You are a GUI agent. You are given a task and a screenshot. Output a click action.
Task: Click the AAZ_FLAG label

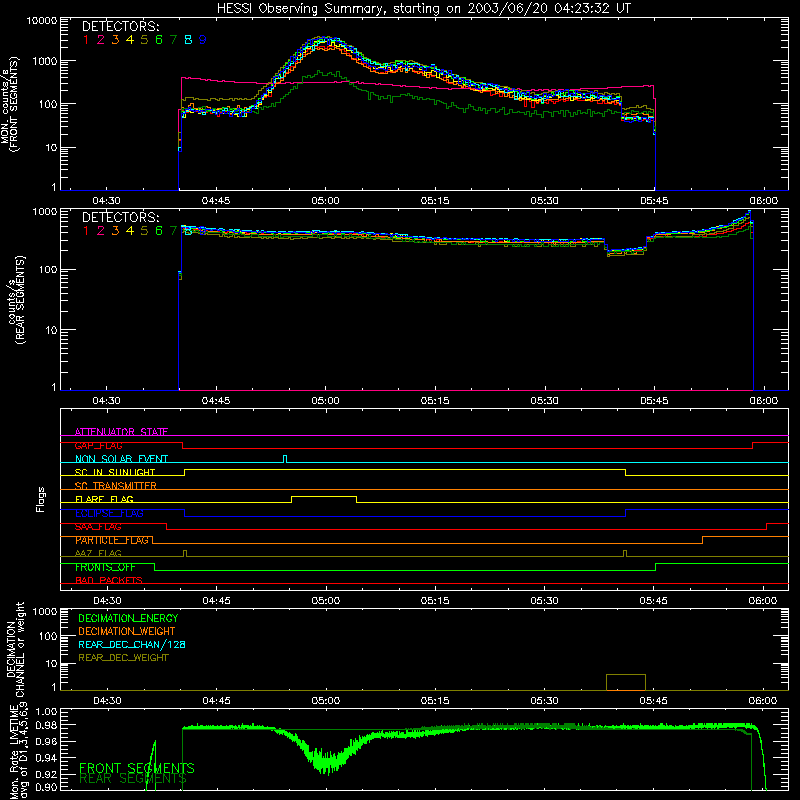[98, 553]
